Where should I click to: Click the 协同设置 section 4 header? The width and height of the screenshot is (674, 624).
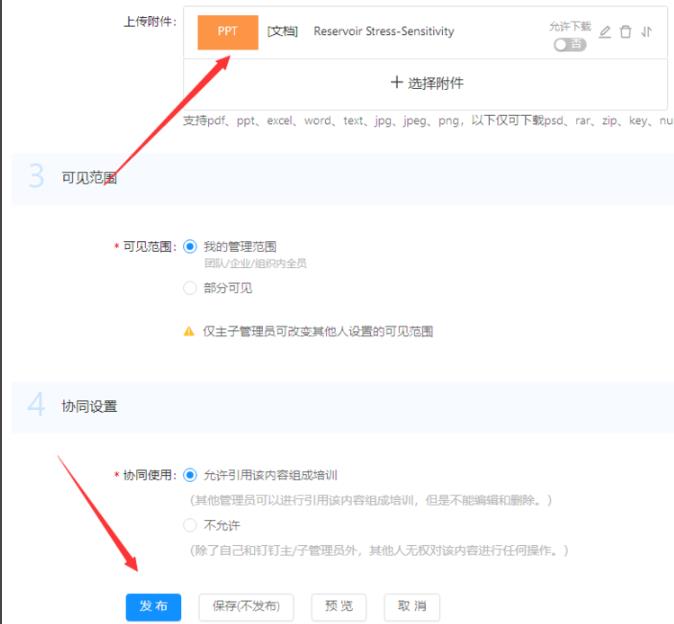pyautogui.click(x=89, y=406)
